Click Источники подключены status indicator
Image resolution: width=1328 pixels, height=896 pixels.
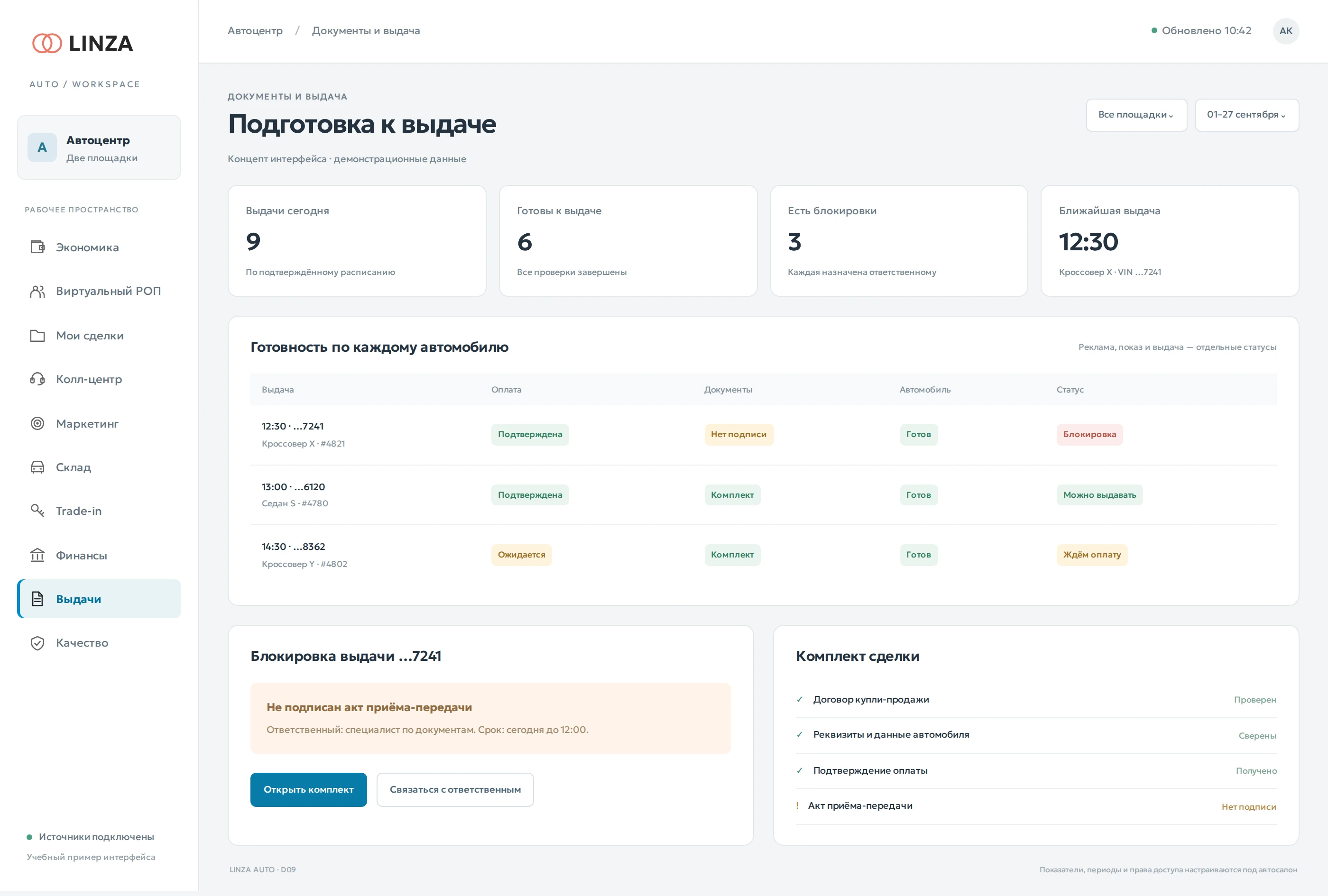coord(90,837)
